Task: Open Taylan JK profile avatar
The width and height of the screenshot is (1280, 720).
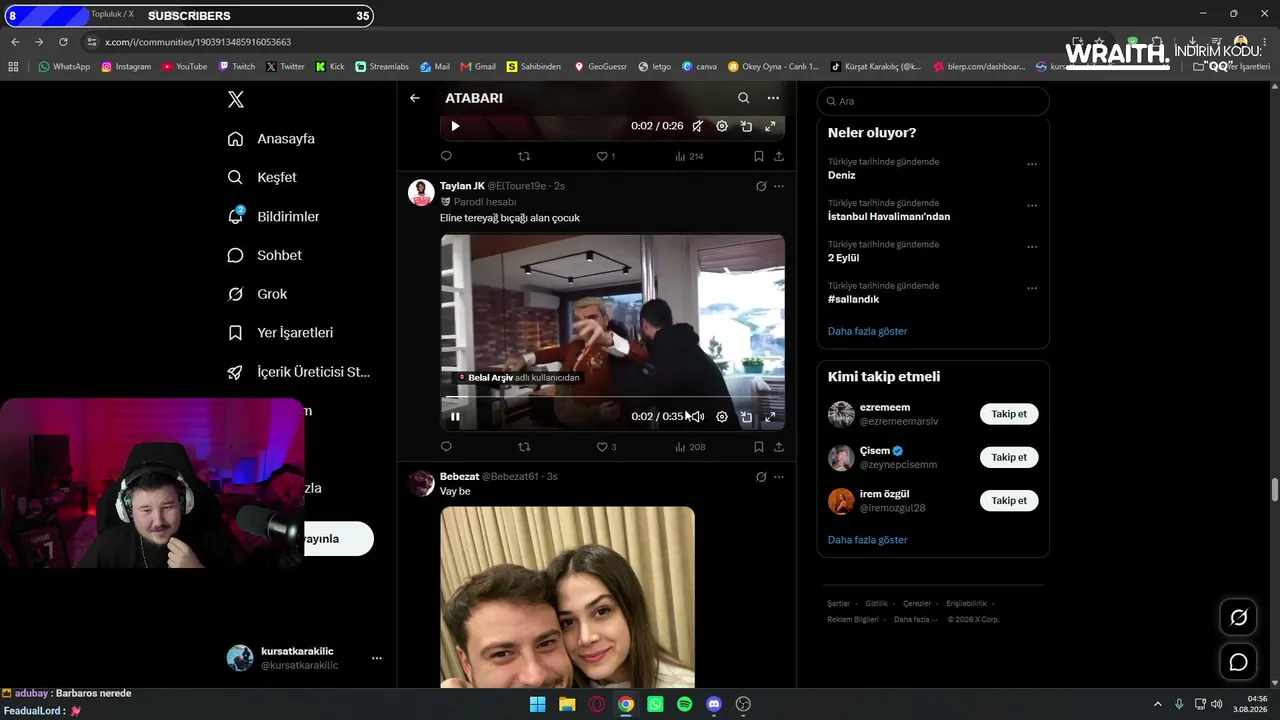Action: (421, 192)
